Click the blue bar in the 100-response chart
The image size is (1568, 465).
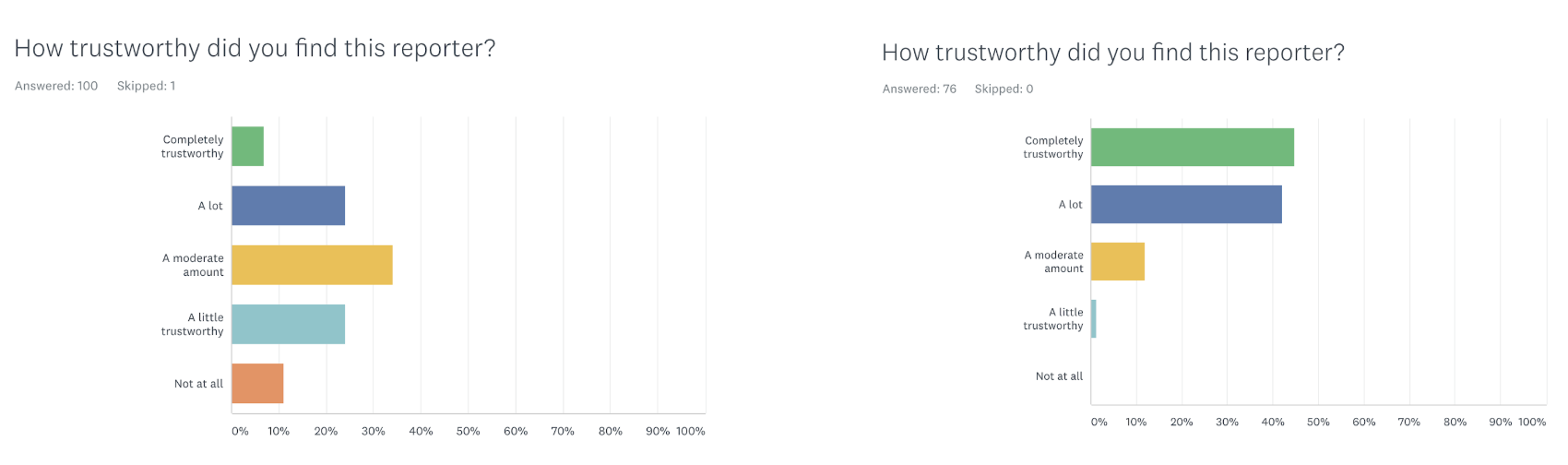[288, 206]
